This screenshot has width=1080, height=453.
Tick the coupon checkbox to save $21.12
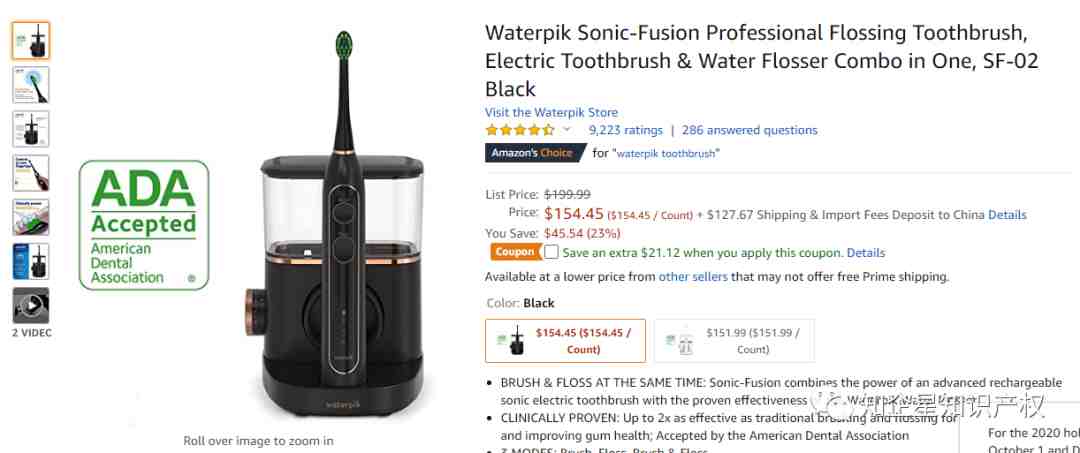[551, 252]
